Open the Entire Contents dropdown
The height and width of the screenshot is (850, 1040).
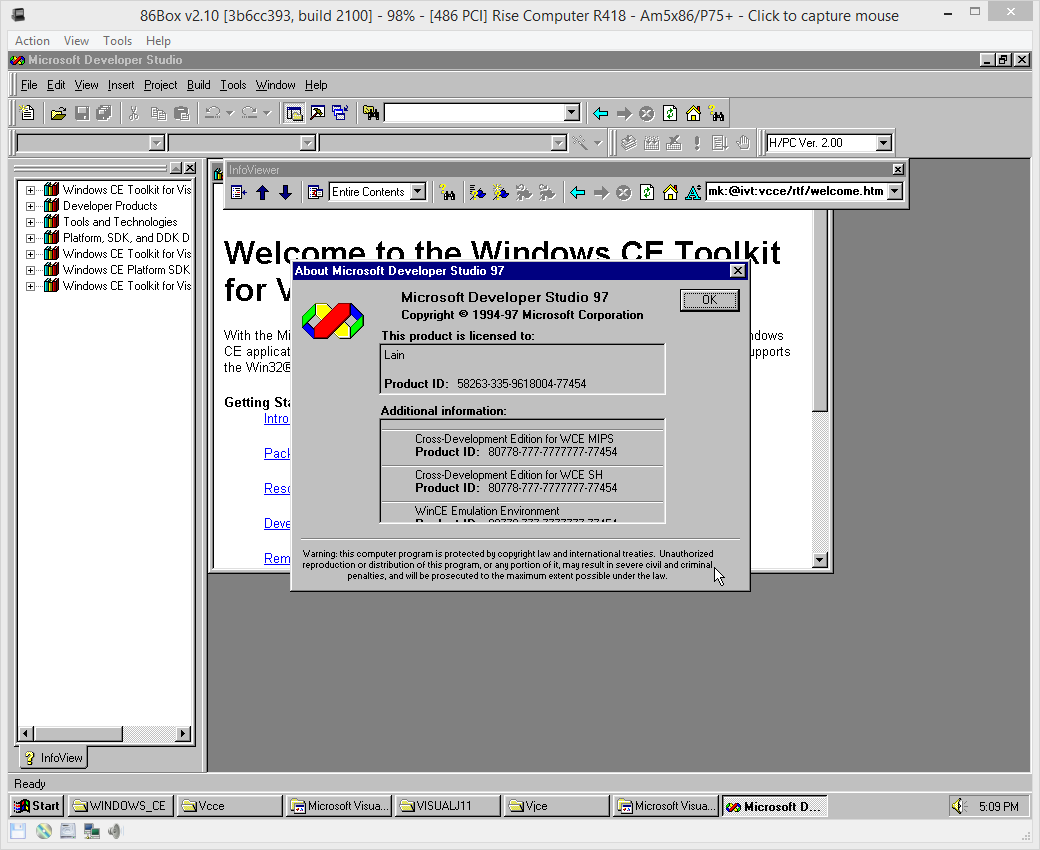pos(416,192)
